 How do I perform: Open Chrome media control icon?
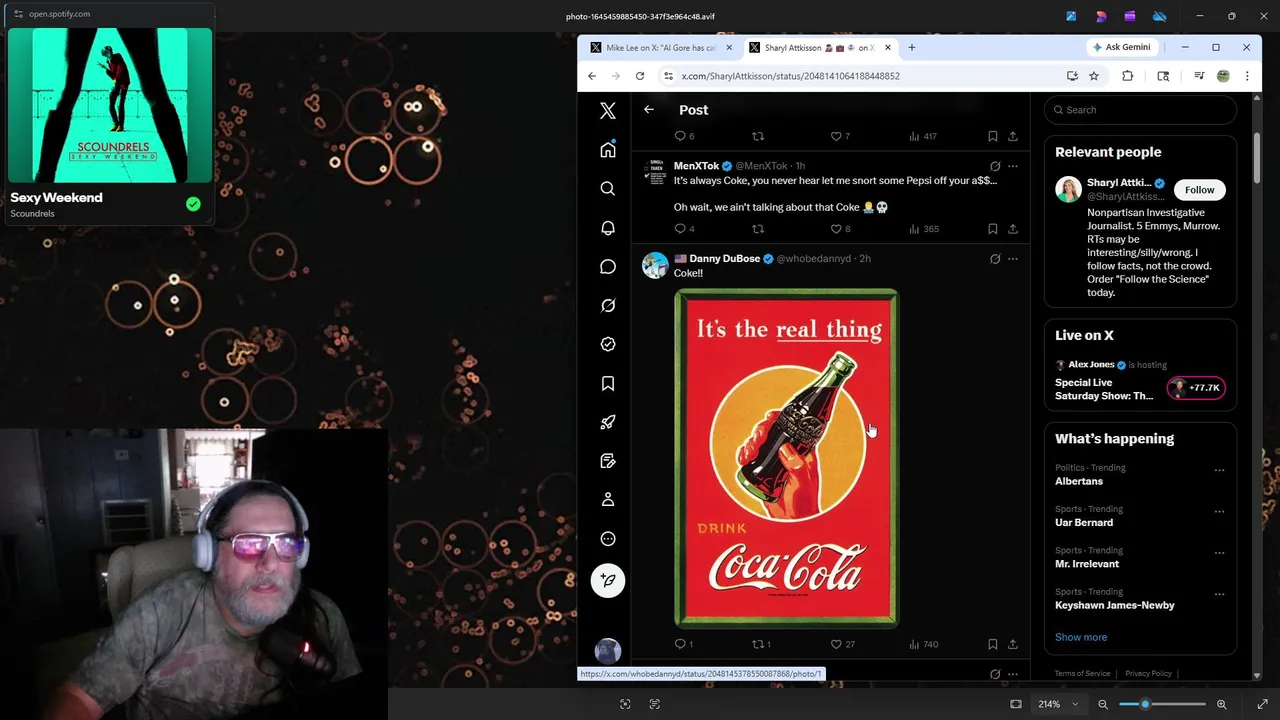1198,76
